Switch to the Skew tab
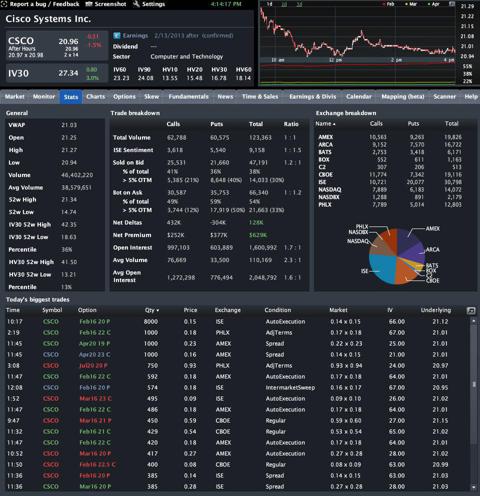 pyautogui.click(x=152, y=97)
